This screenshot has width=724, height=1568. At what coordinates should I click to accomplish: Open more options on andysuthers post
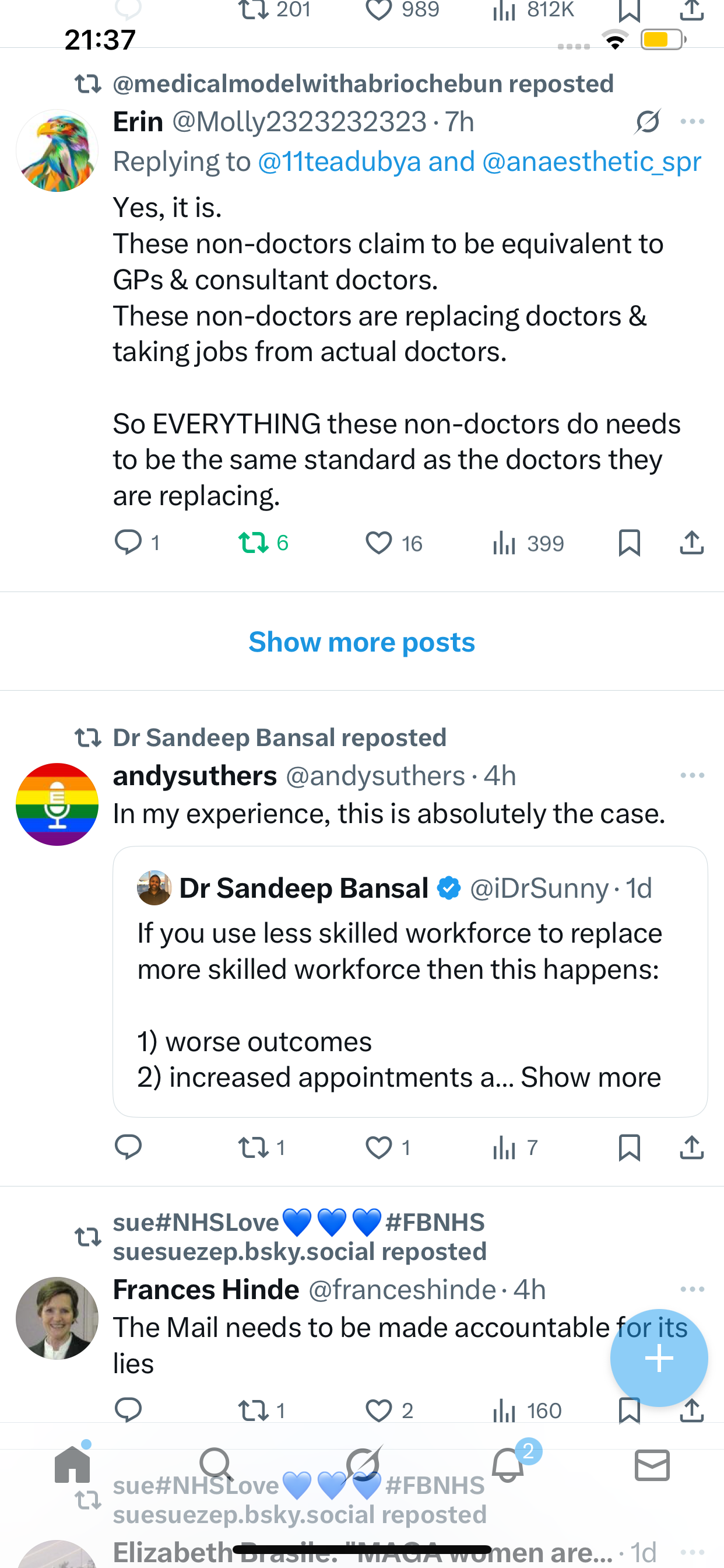(x=693, y=775)
